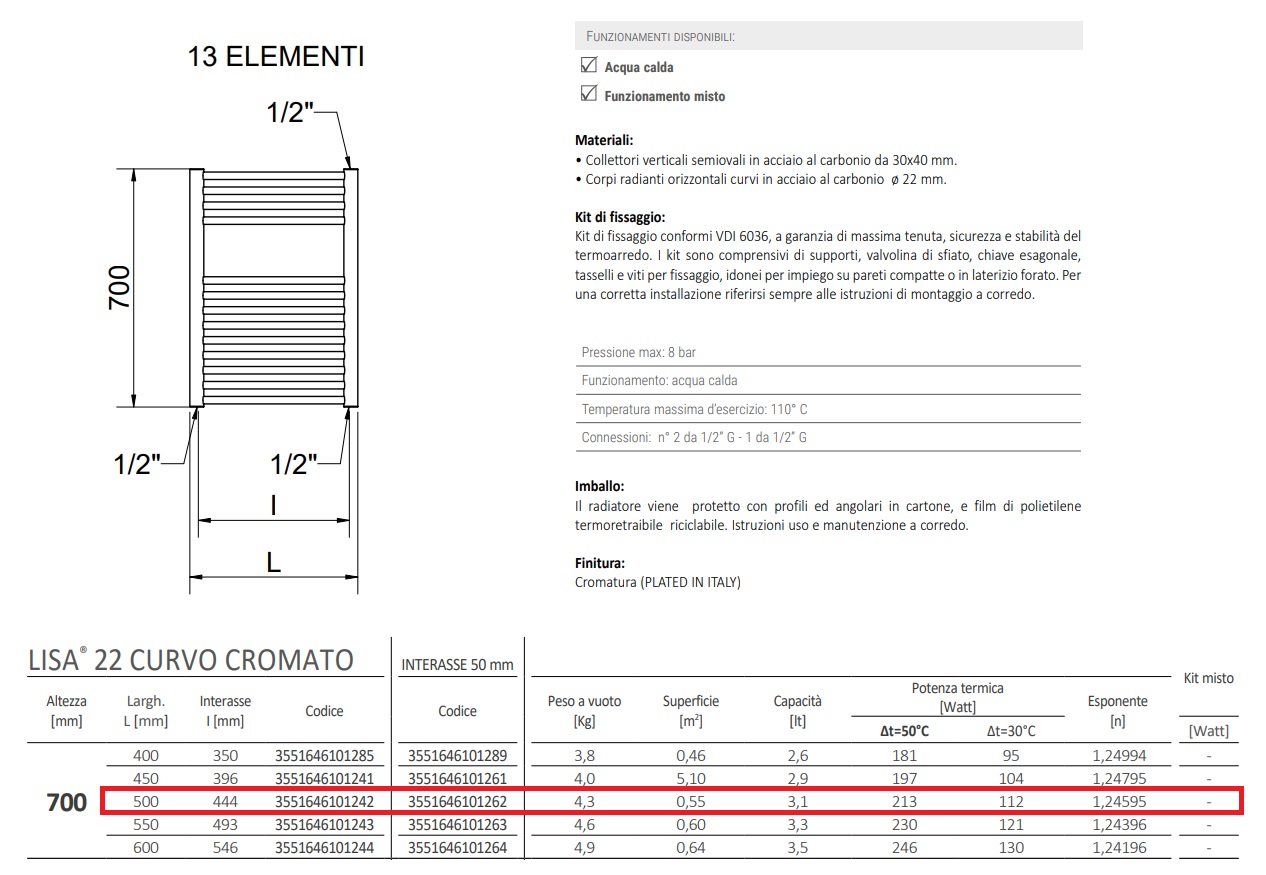The width and height of the screenshot is (1266, 875).
Task: Select the Funzionamenti disponibili header bar
Action: [828, 36]
